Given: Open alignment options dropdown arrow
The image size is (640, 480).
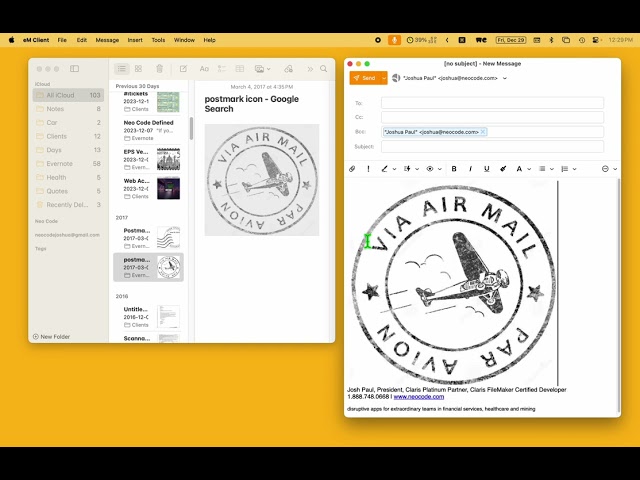Looking at the screenshot, I should pyautogui.click(x=552, y=169).
